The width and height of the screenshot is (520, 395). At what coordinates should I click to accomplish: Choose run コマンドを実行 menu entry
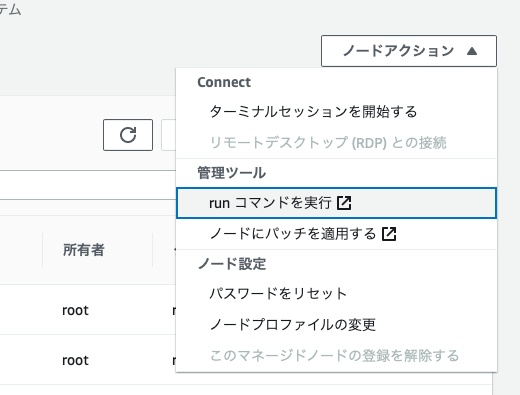336,203
